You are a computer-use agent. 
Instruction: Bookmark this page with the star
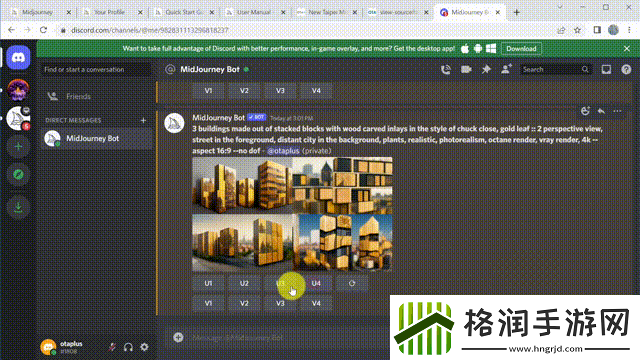tap(577, 30)
